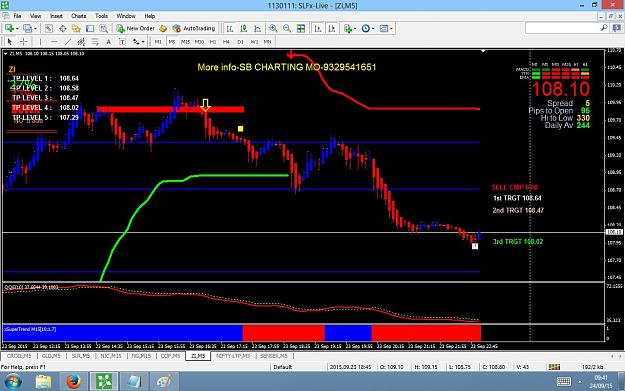625x391 pixels.
Task: Switch to the SENSEX,M5 chart tab
Action: click(274, 356)
